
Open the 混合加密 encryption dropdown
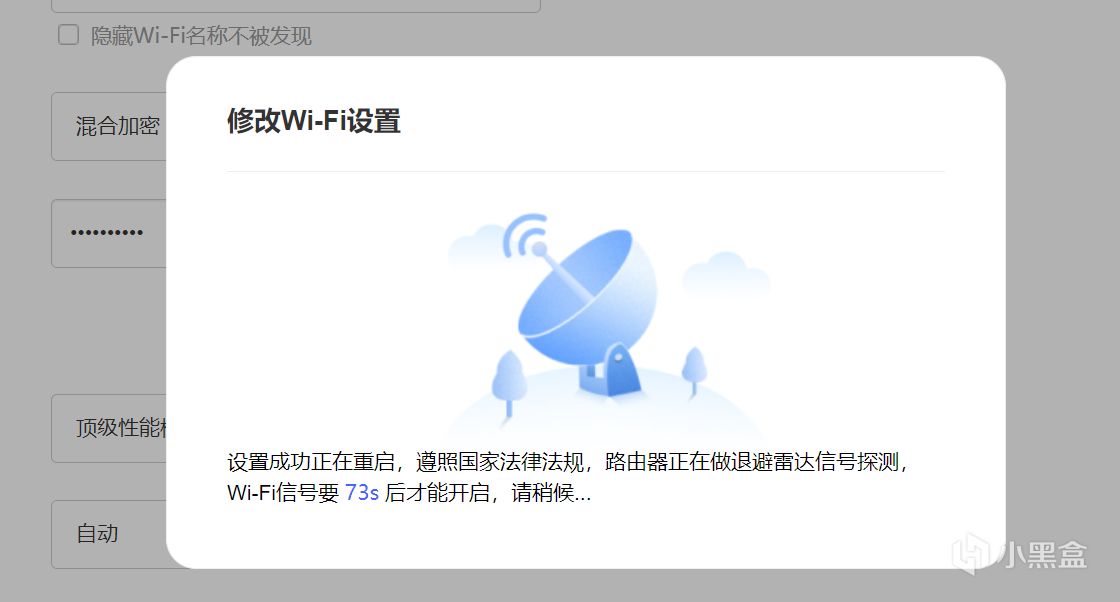click(109, 126)
